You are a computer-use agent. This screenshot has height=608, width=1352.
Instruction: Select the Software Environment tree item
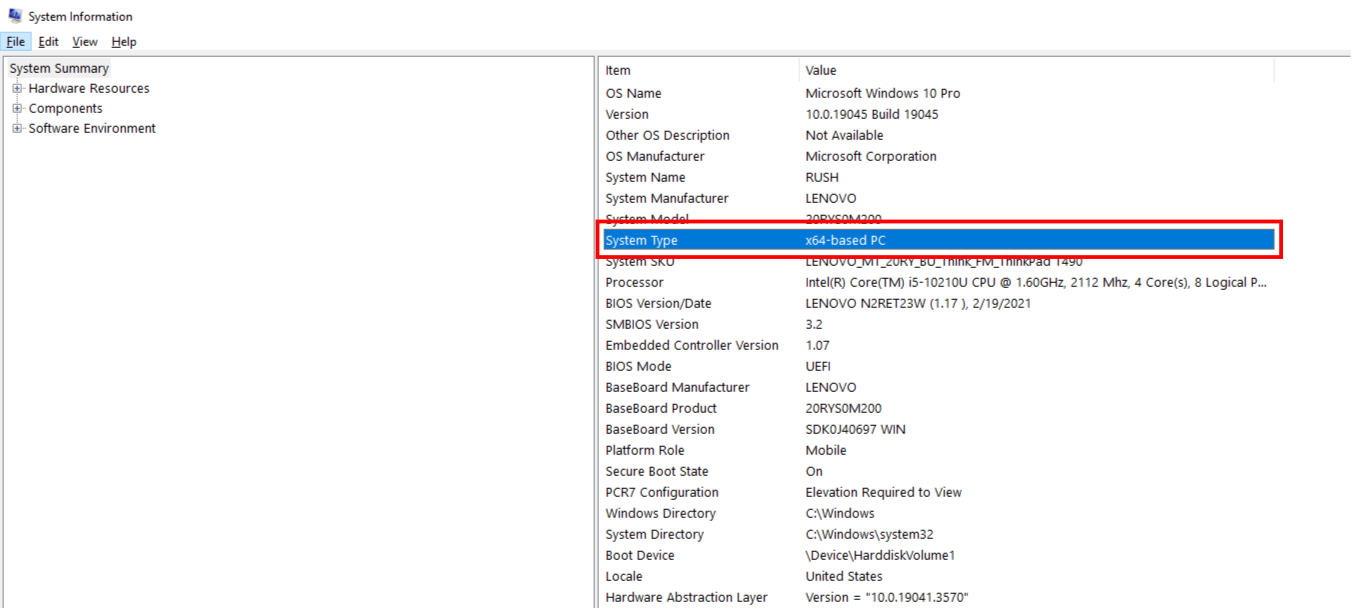click(x=92, y=128)
